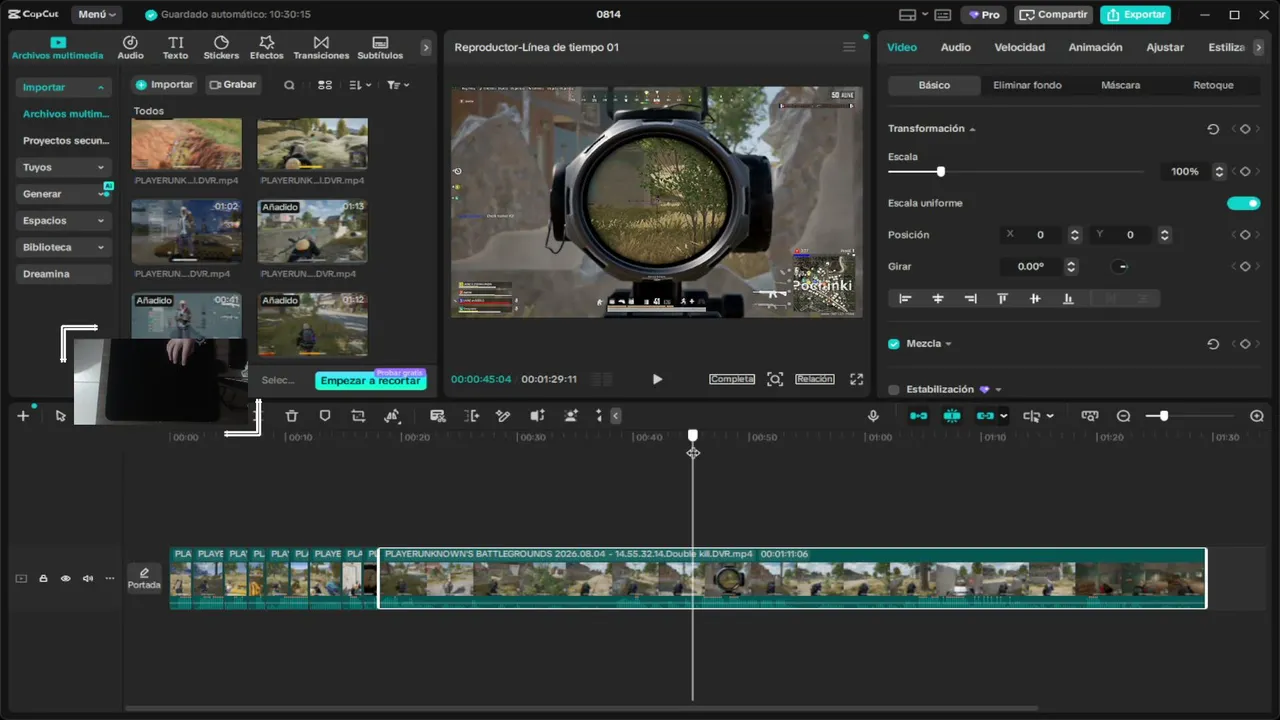
Task: Open the Stickers panel
Action: tap(221, 47)
